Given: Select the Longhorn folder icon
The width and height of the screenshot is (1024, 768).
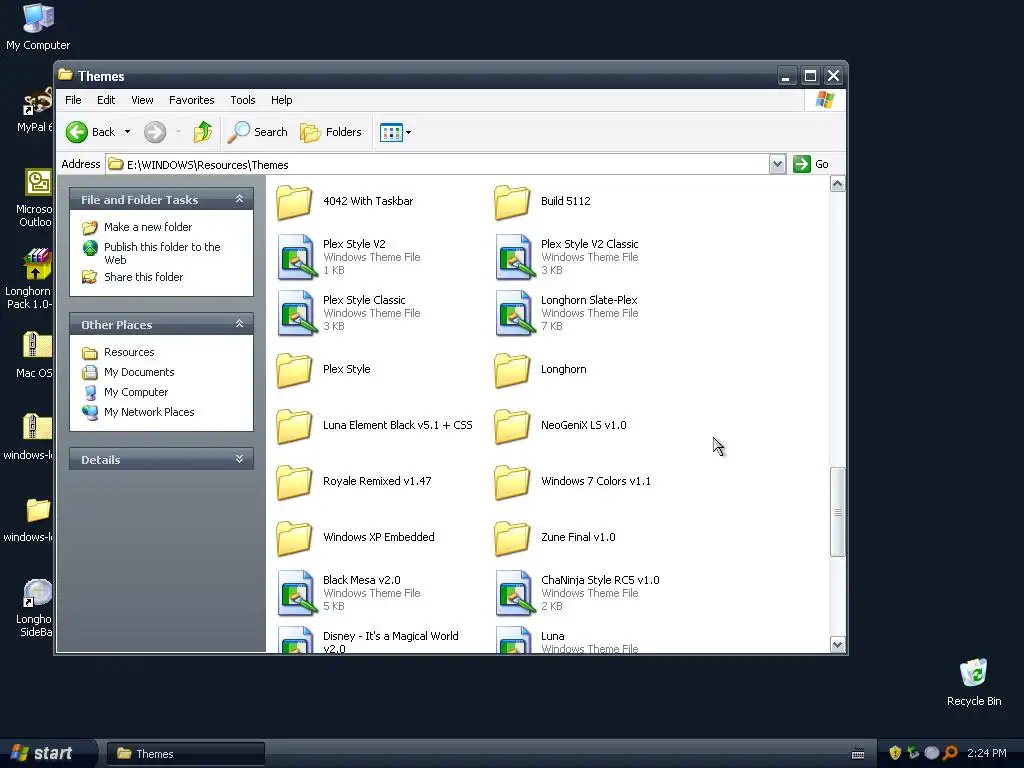Looking at the screenshot, I should (x=512, y=370).
